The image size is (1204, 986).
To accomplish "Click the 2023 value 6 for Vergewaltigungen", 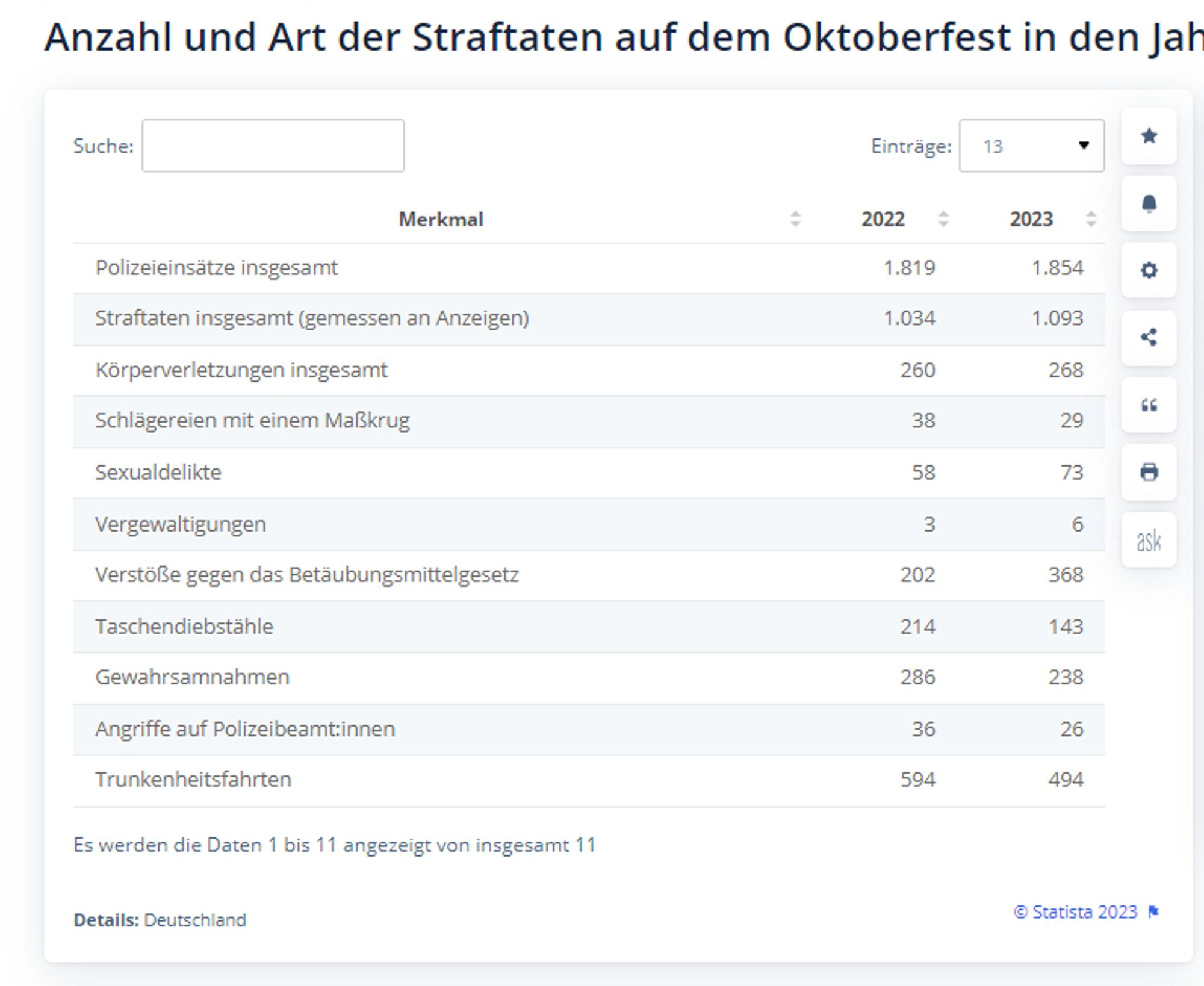I will 1078,524.
